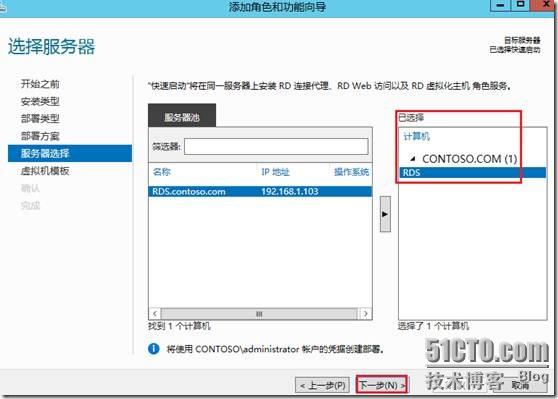Click the blue info icon near credentials note
Image resolution: width=558 pixels, height=399 pixels.
pos(153,348)
